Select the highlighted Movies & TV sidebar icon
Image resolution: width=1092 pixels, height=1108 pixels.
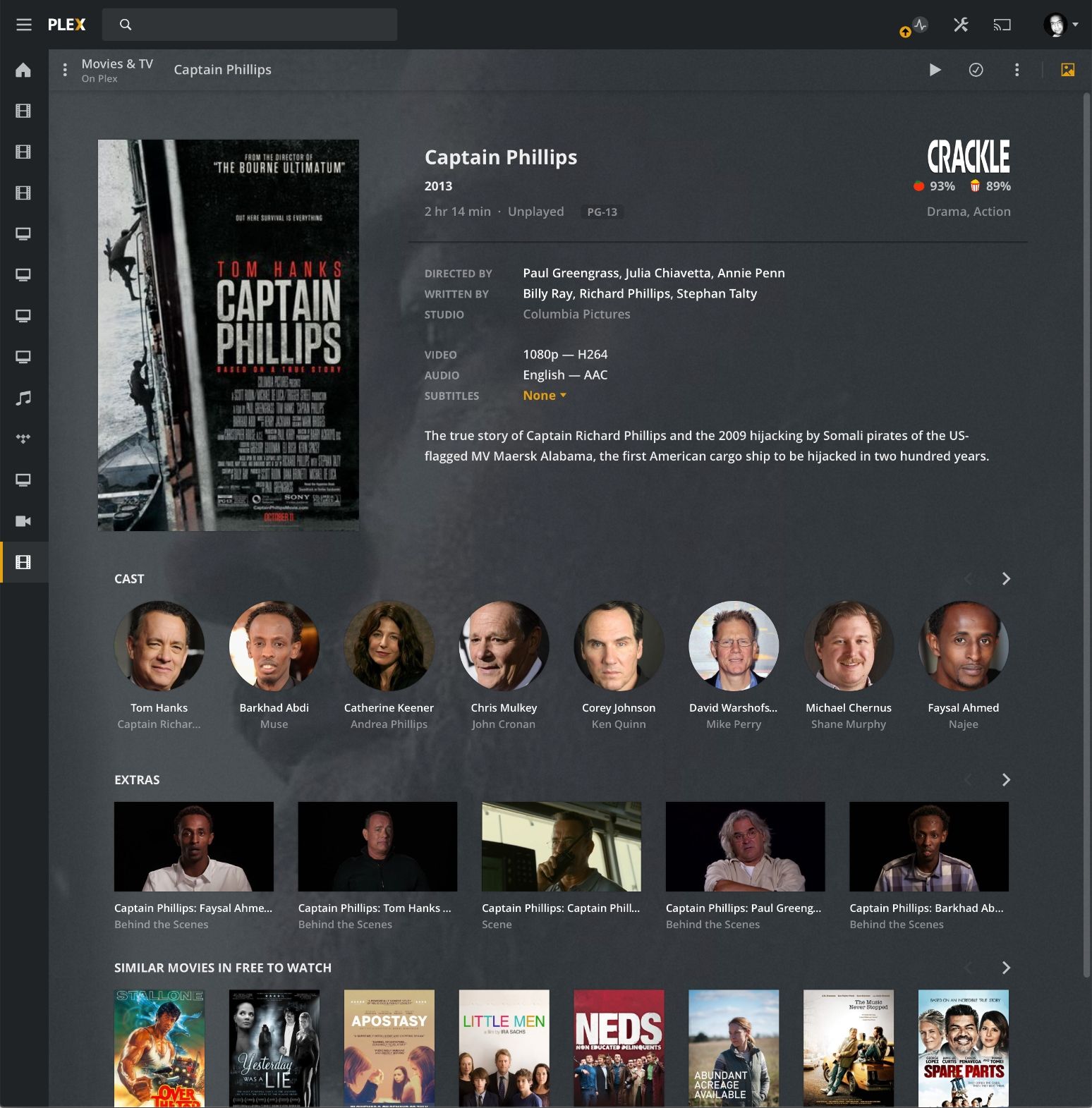23,562
